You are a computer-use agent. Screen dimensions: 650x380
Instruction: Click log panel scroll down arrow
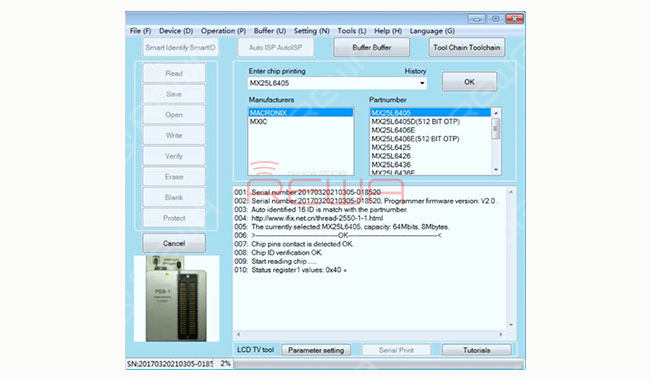point(511,325)
